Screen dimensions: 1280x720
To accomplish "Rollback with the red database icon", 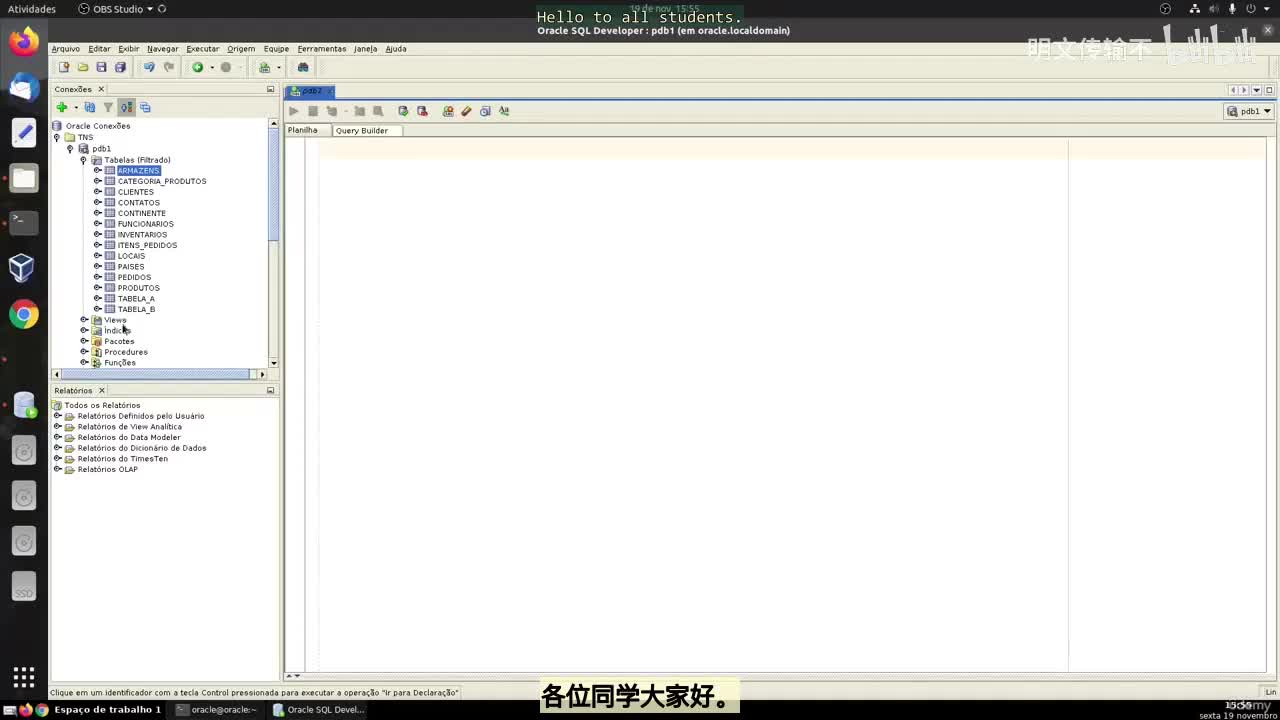I will [x=422, y=111].
